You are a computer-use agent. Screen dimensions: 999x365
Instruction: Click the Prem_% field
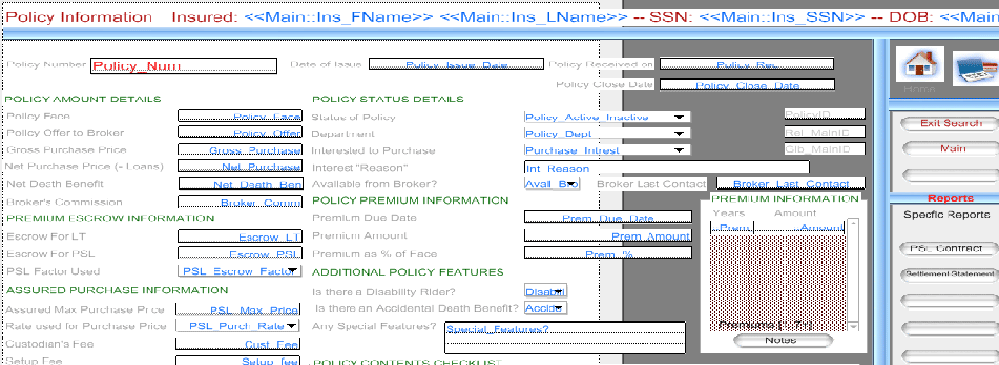point(607,254)
